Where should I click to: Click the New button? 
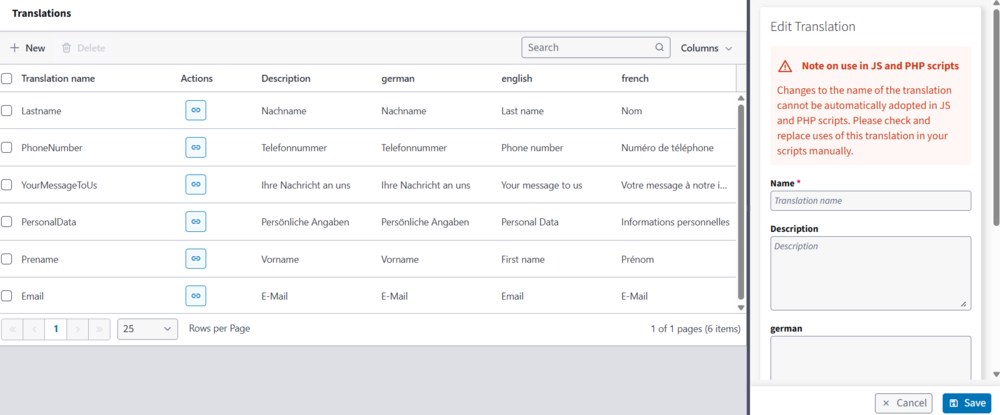tap(27, 48)
